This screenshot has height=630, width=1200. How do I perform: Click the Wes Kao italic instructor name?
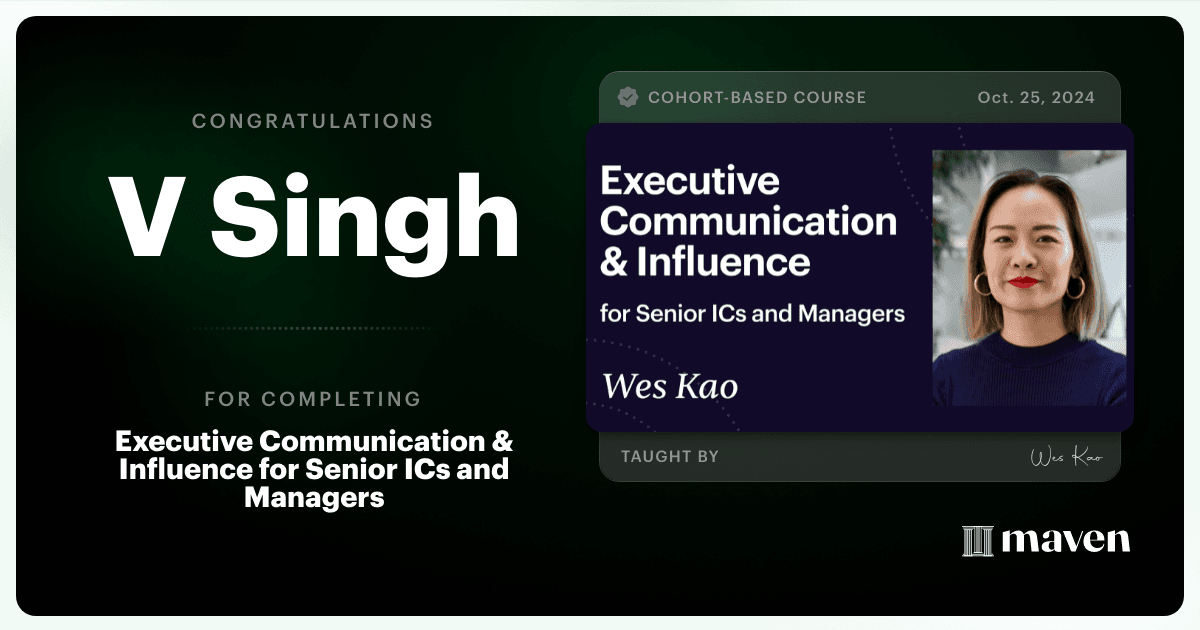(x=670, y=386)
